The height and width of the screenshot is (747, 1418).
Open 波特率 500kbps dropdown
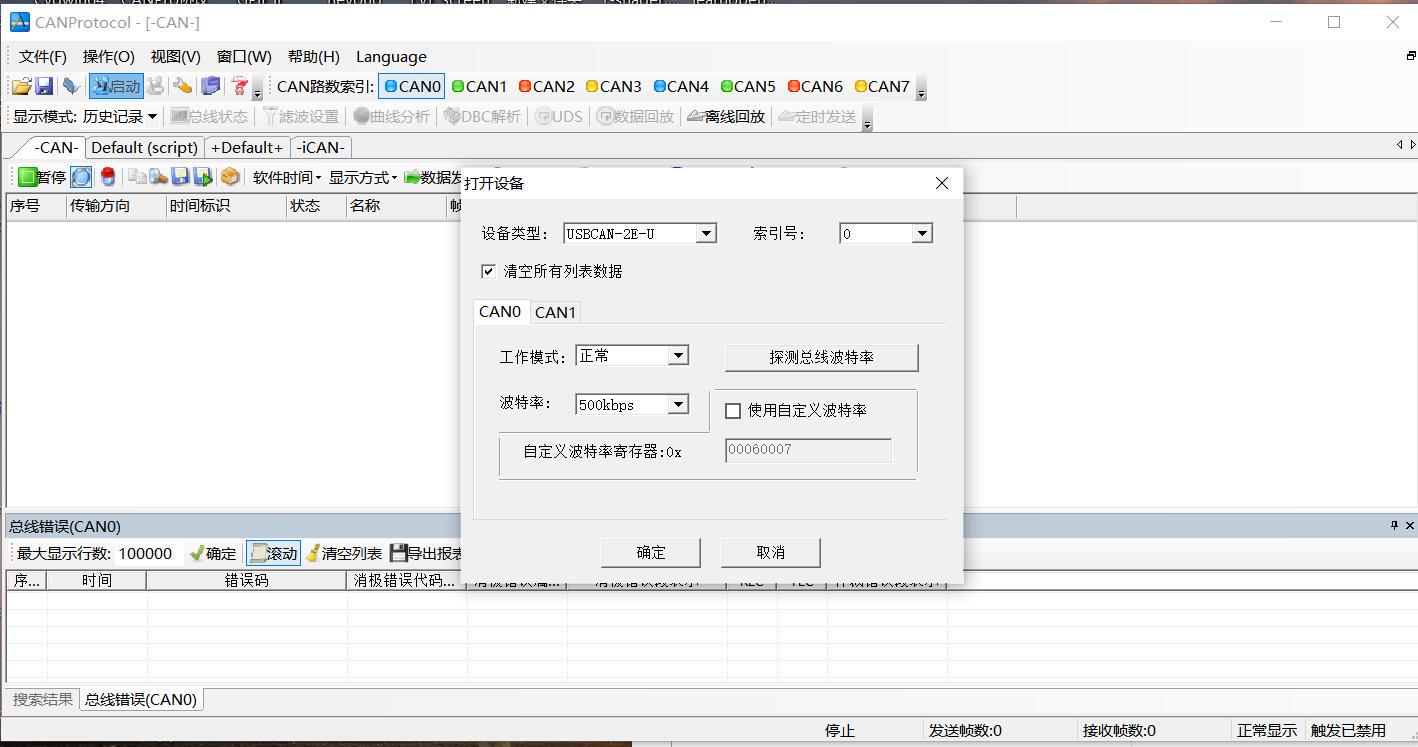coord(678,405)
